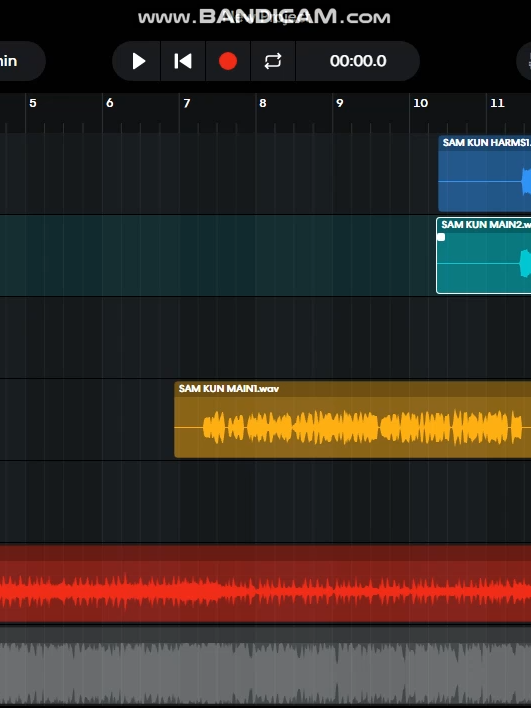Viewport: 531px width, 708px height.
Task: Click the white fade handle on MAIN2 clip
Action: [x=441, y=237]
